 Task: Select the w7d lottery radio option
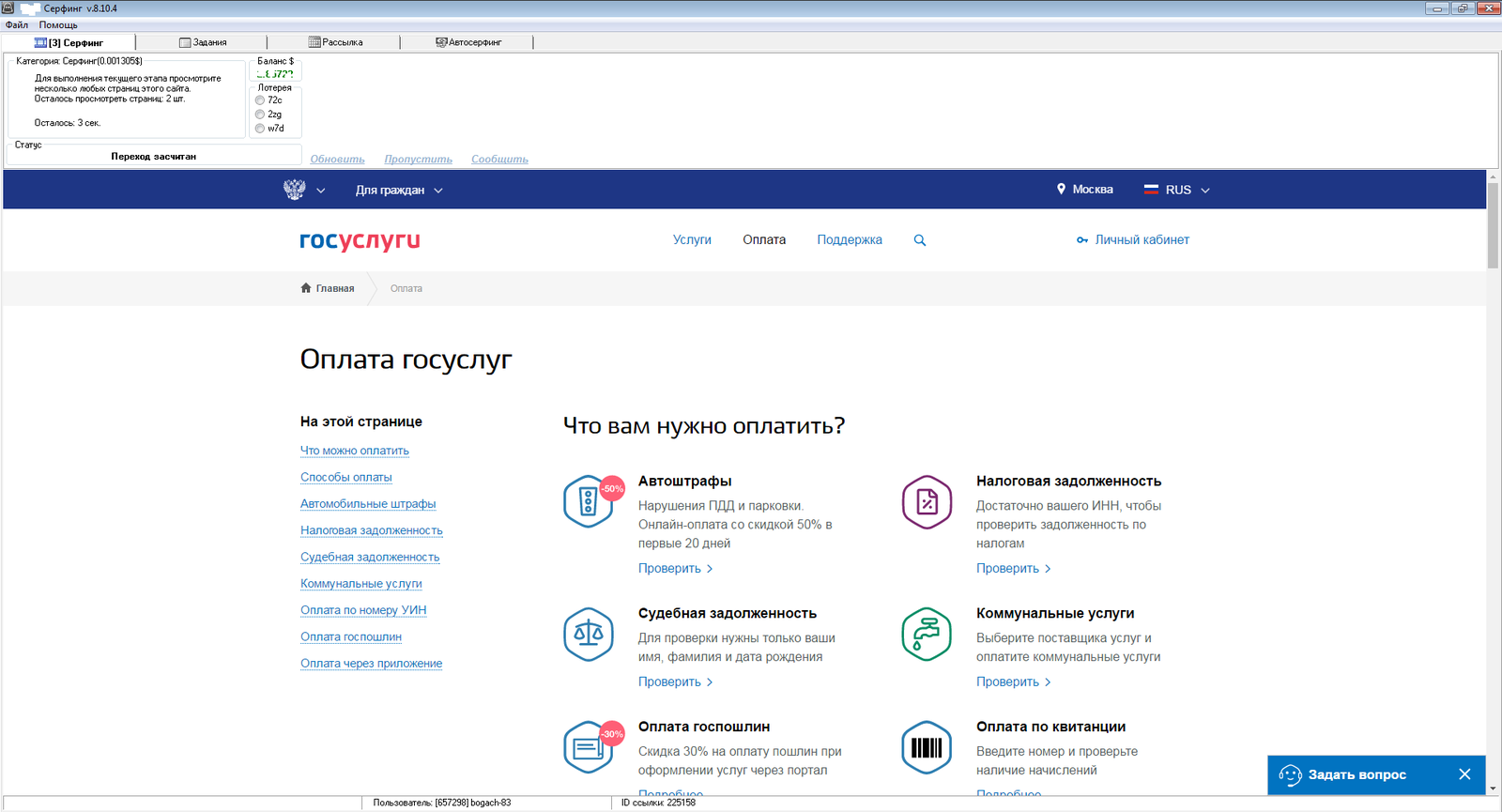pyautogui.click(x=260, y=129)
